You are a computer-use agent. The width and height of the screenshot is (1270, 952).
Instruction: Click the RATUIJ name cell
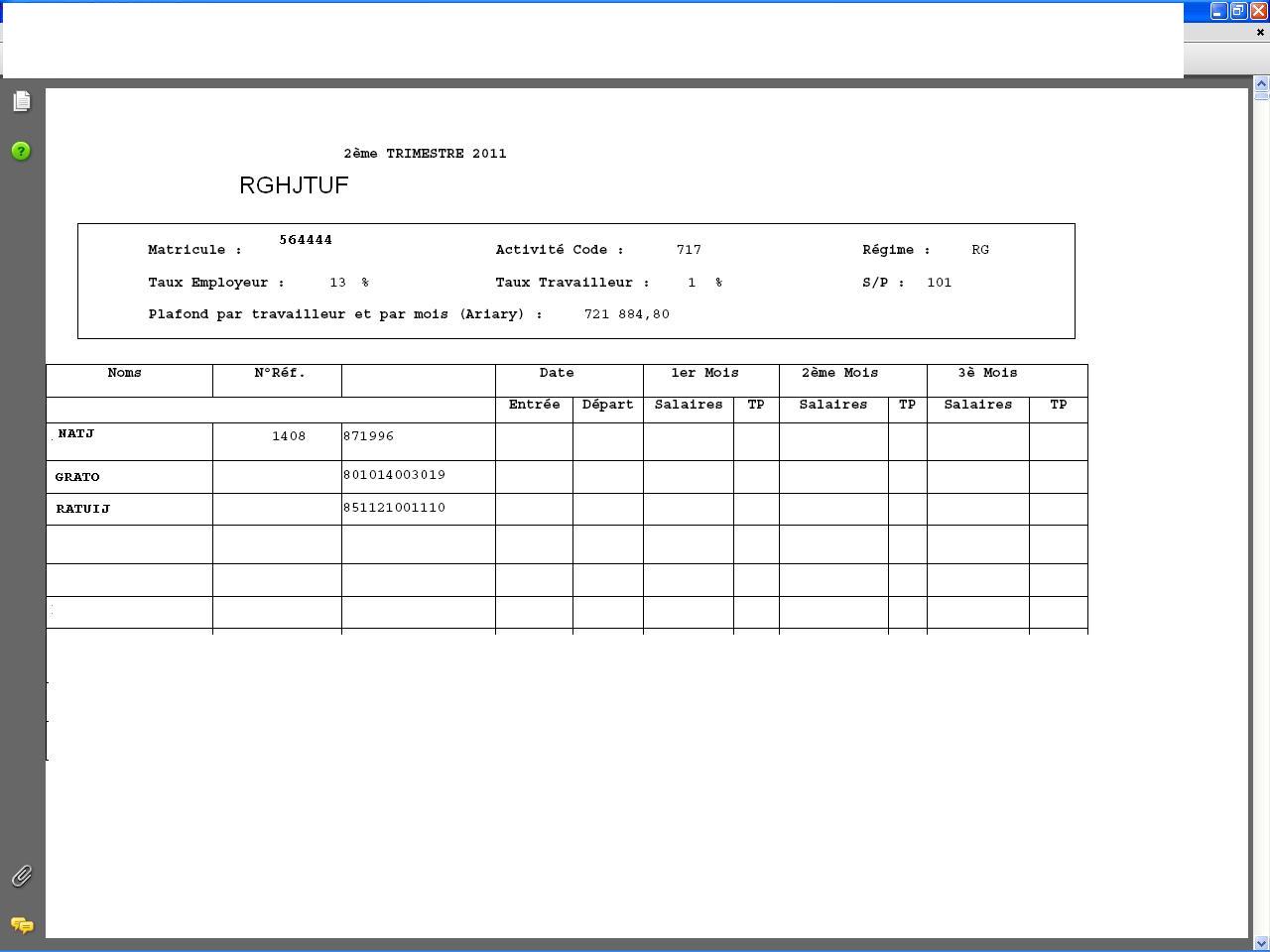point(83,509)
